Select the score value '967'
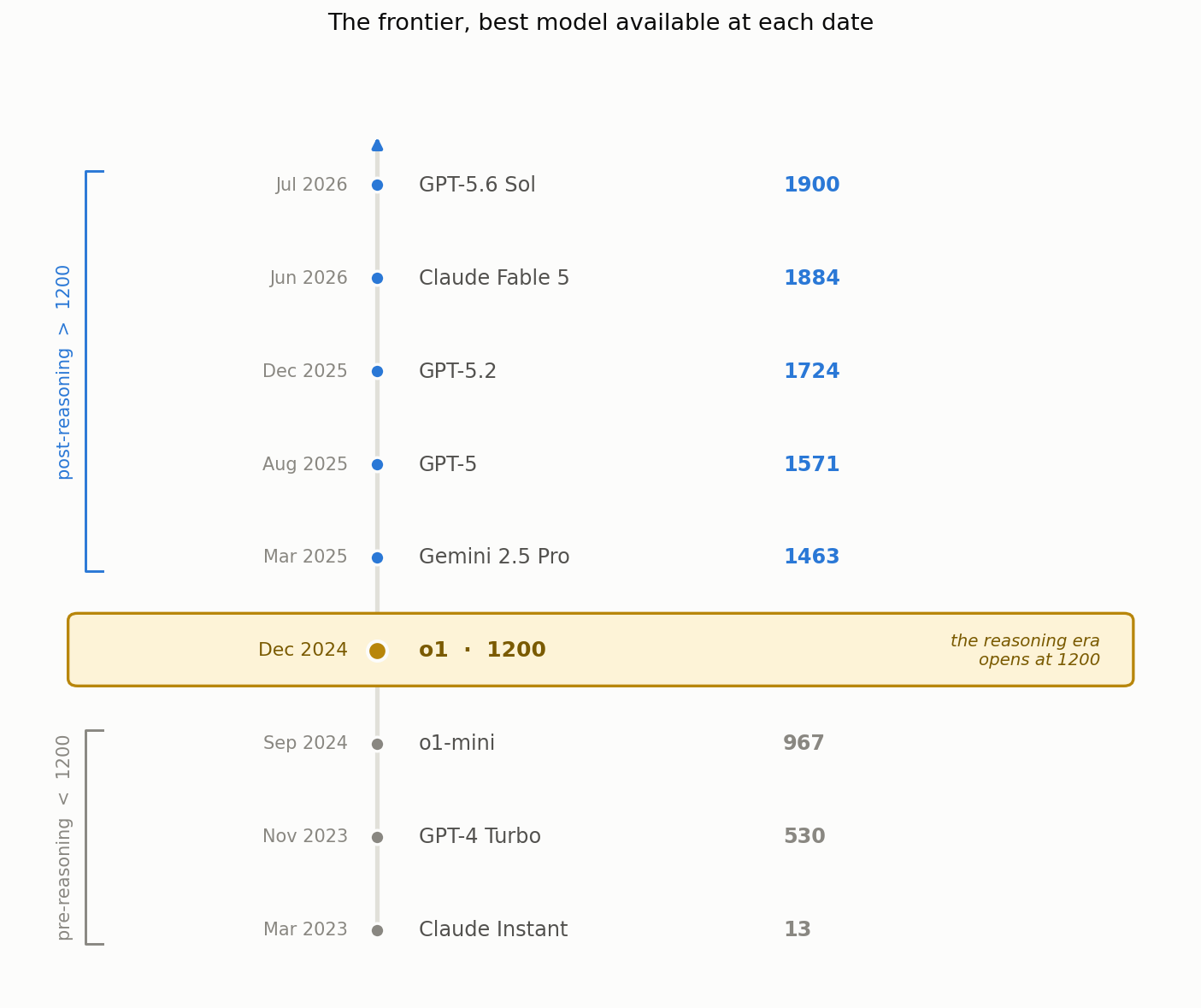 tap(804, 744)
